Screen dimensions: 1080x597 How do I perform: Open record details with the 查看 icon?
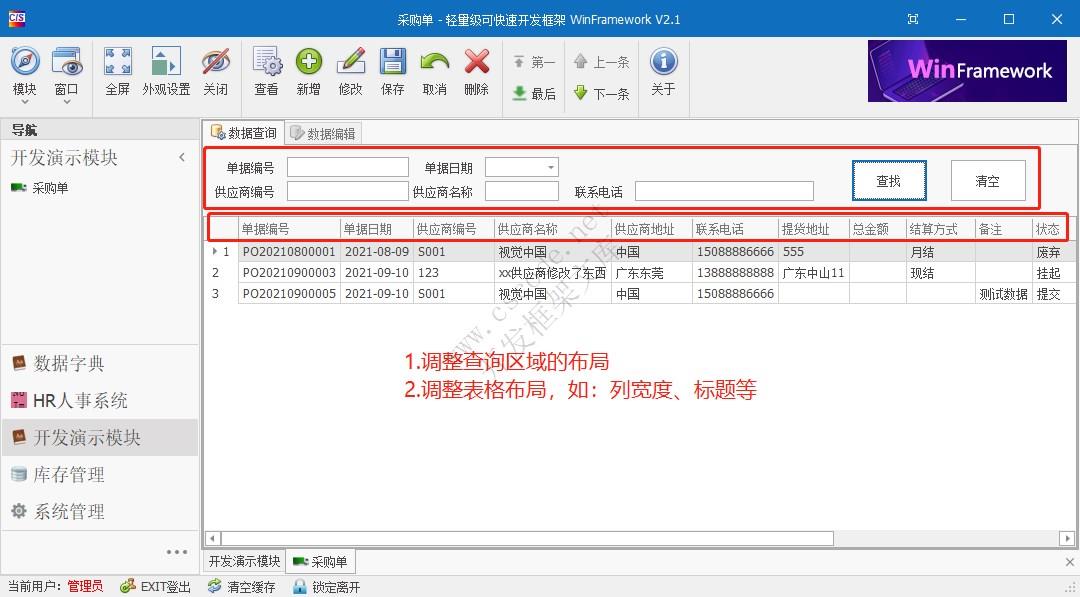[266, 71]
